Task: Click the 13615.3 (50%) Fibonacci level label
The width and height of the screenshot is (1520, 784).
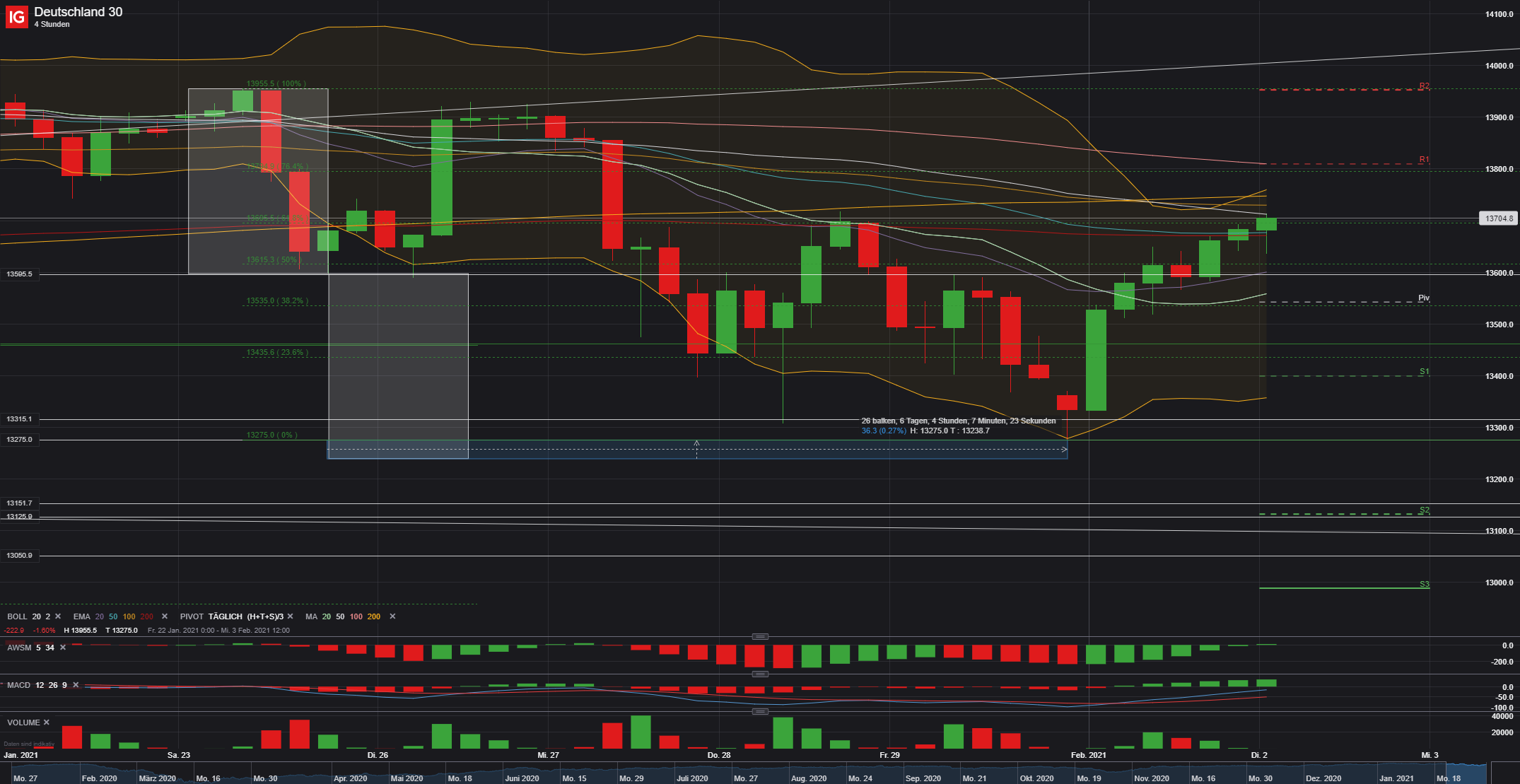Action: pyautogui.click(x=276, y=259)
